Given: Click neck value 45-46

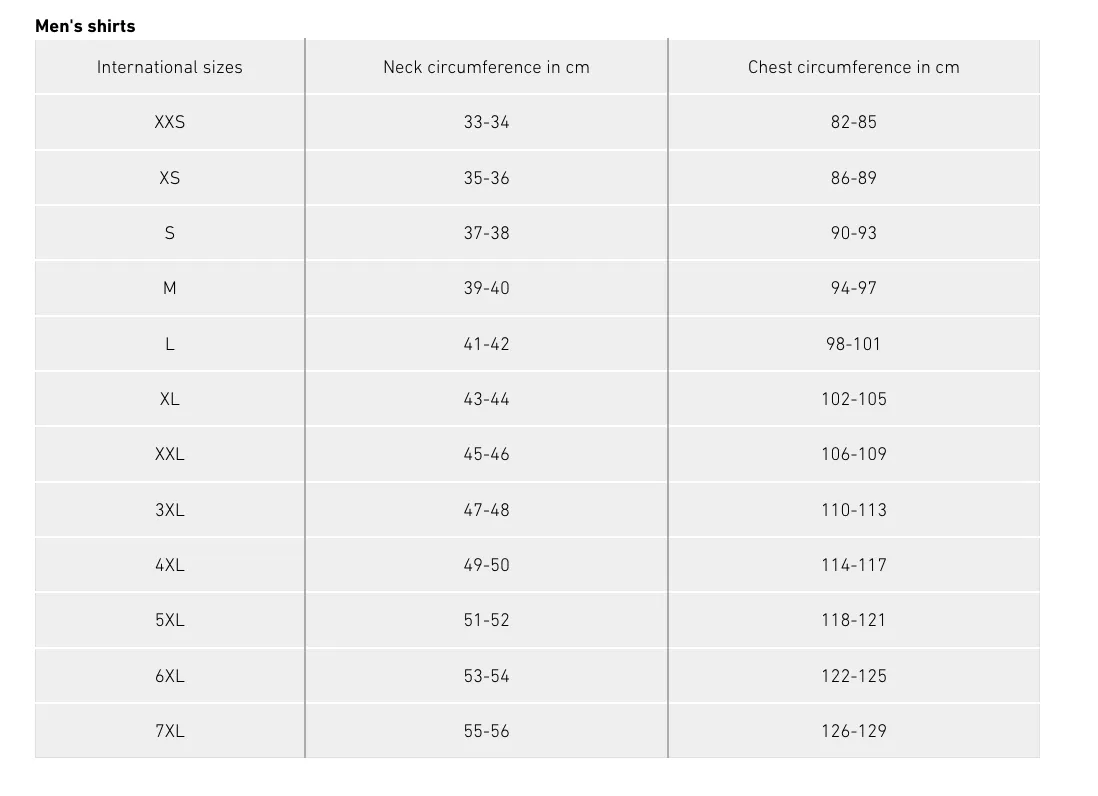Looking at the screenshot, I should point(486,454).
